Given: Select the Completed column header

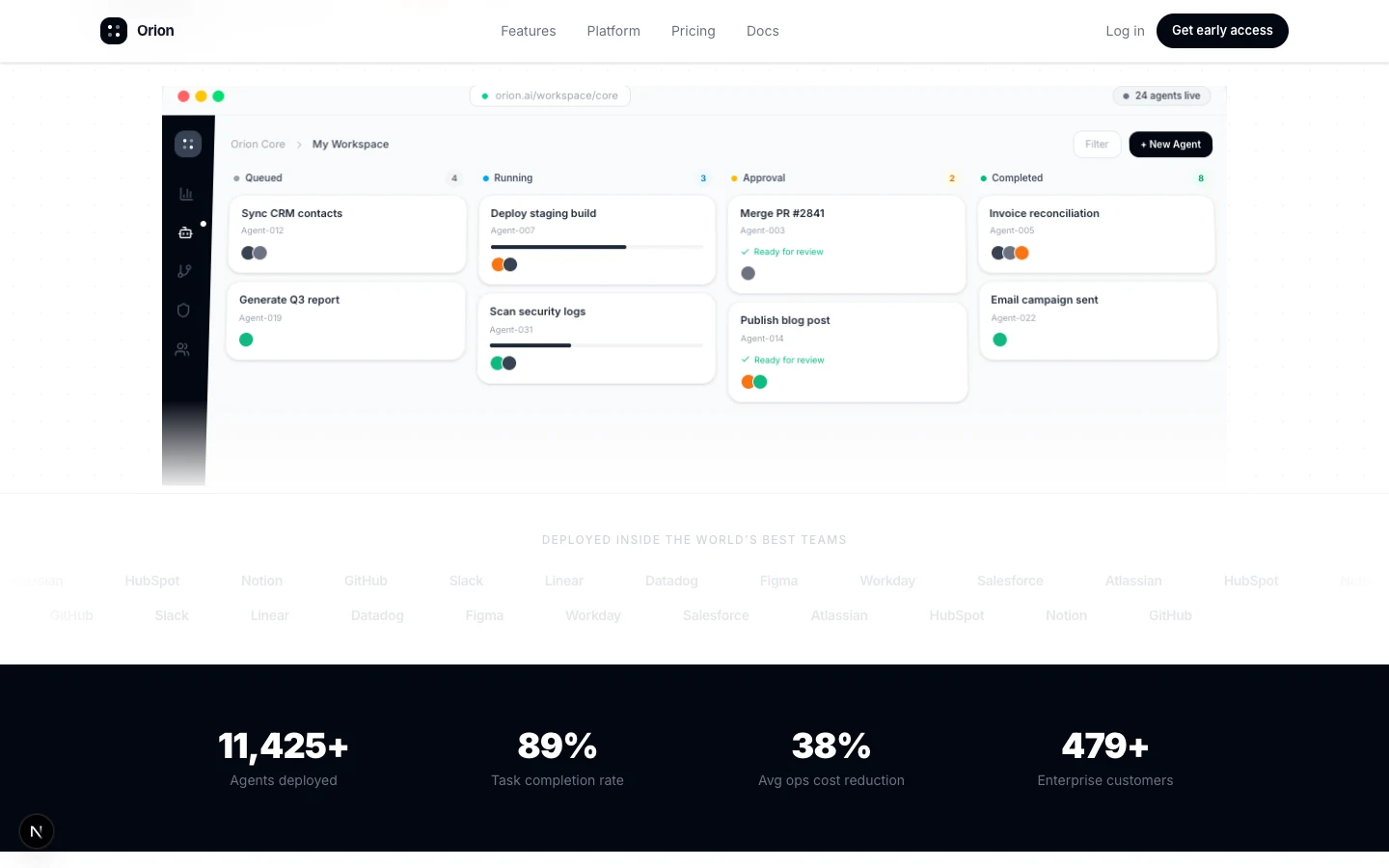Looking at the screenshot, I should [x=1011, y=178].
